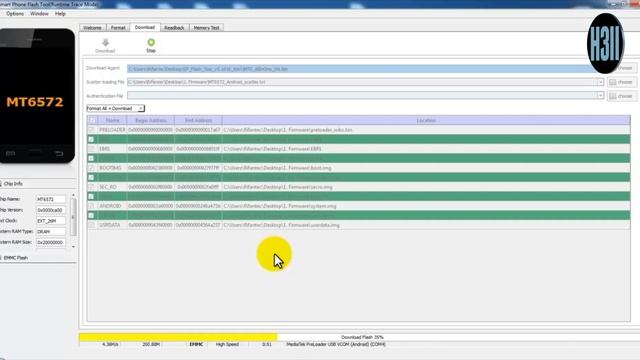This screenshot has width=640, height=360.
Task: Click the folder icon on Authentication choose button
Action: (613, 96)
